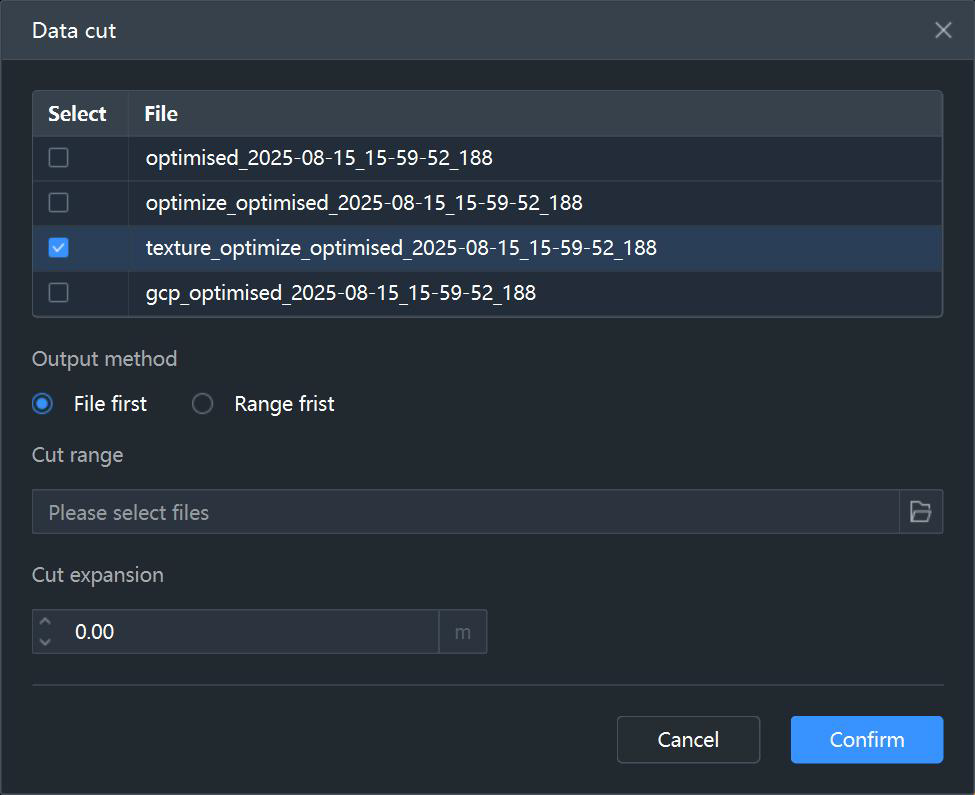Click the m unit label box
975x795 pixels.
tap(463, 632)
